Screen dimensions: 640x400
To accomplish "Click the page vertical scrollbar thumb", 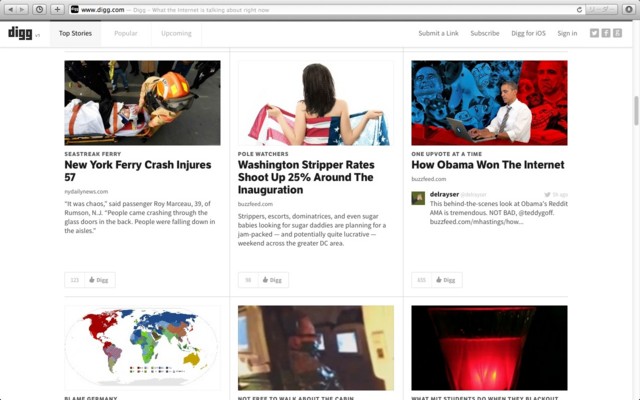I will tap(636, 111).
